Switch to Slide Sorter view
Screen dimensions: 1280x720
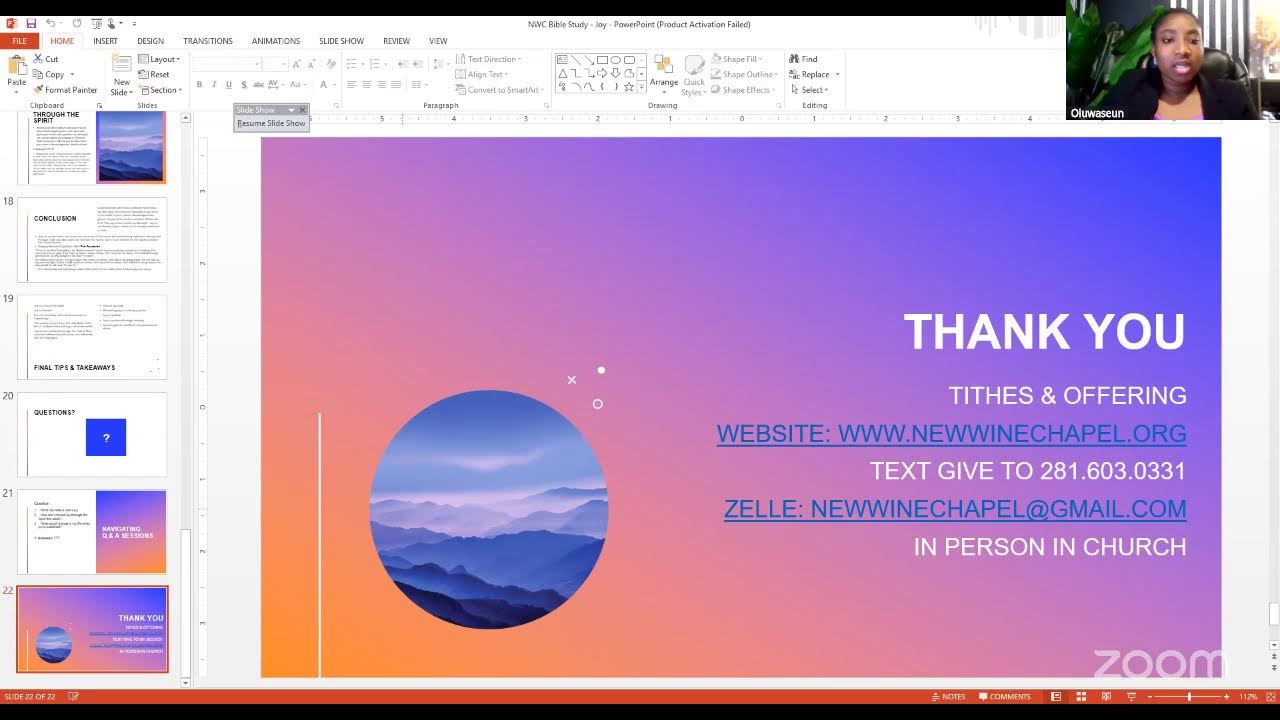click(1081, 696)
